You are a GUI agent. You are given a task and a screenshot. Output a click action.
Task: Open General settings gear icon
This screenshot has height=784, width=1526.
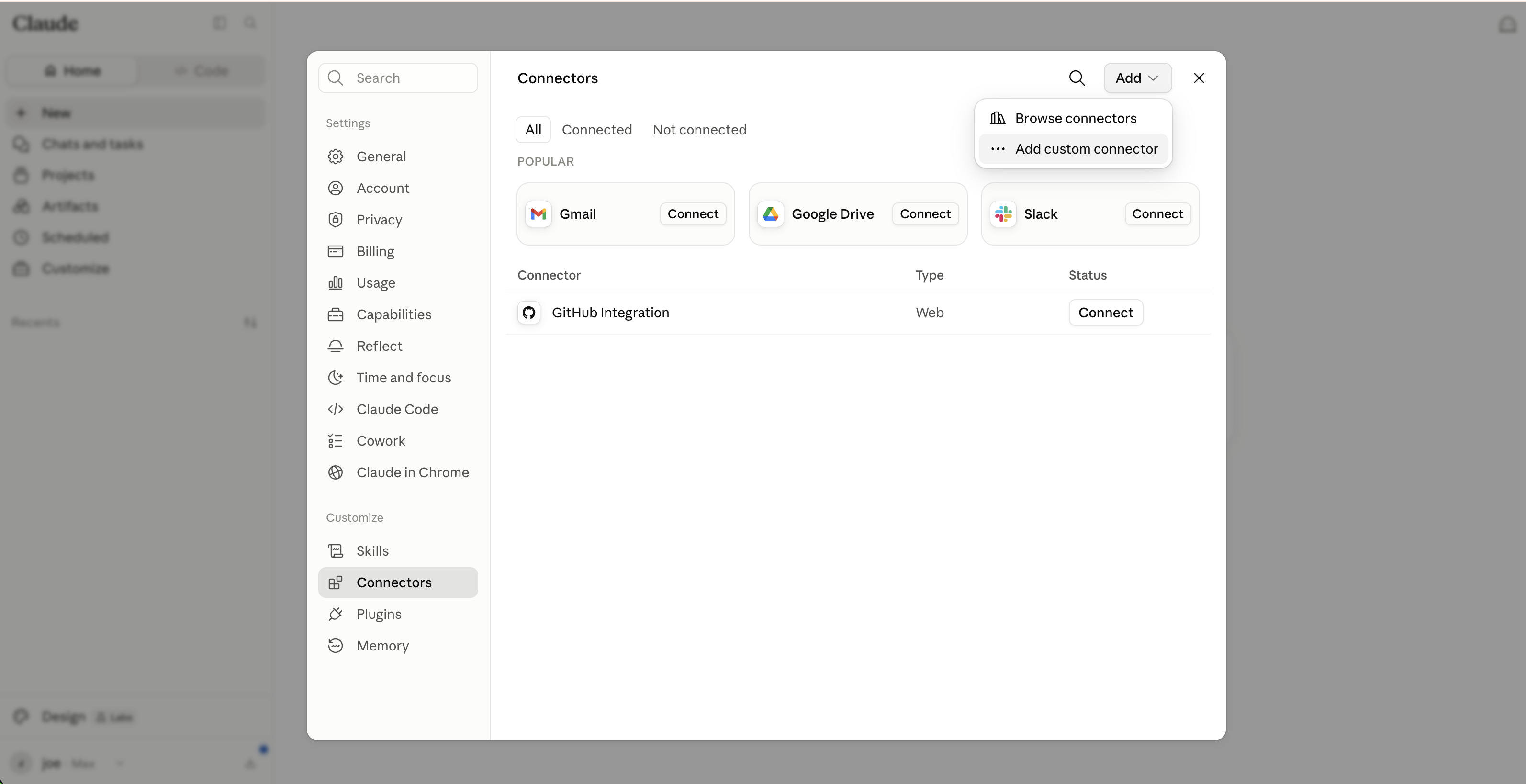pos(335,157)
